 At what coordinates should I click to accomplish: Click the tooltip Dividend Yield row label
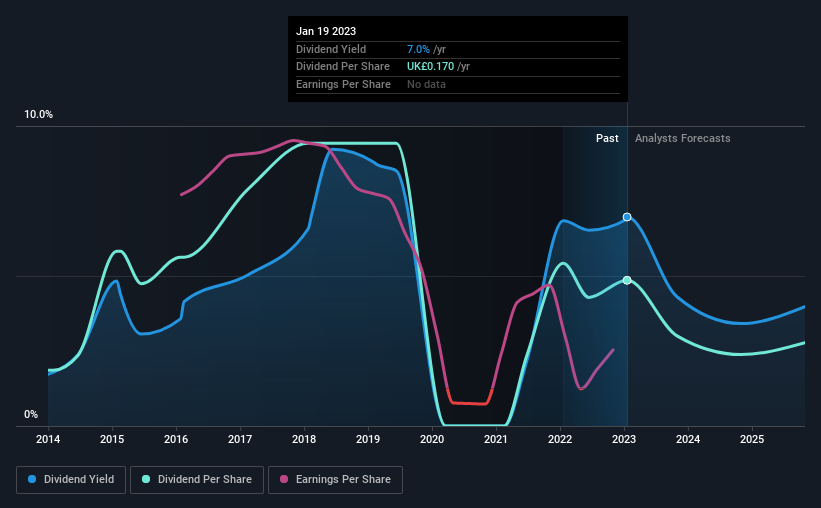pyautogui.click(x=331, y=49)
